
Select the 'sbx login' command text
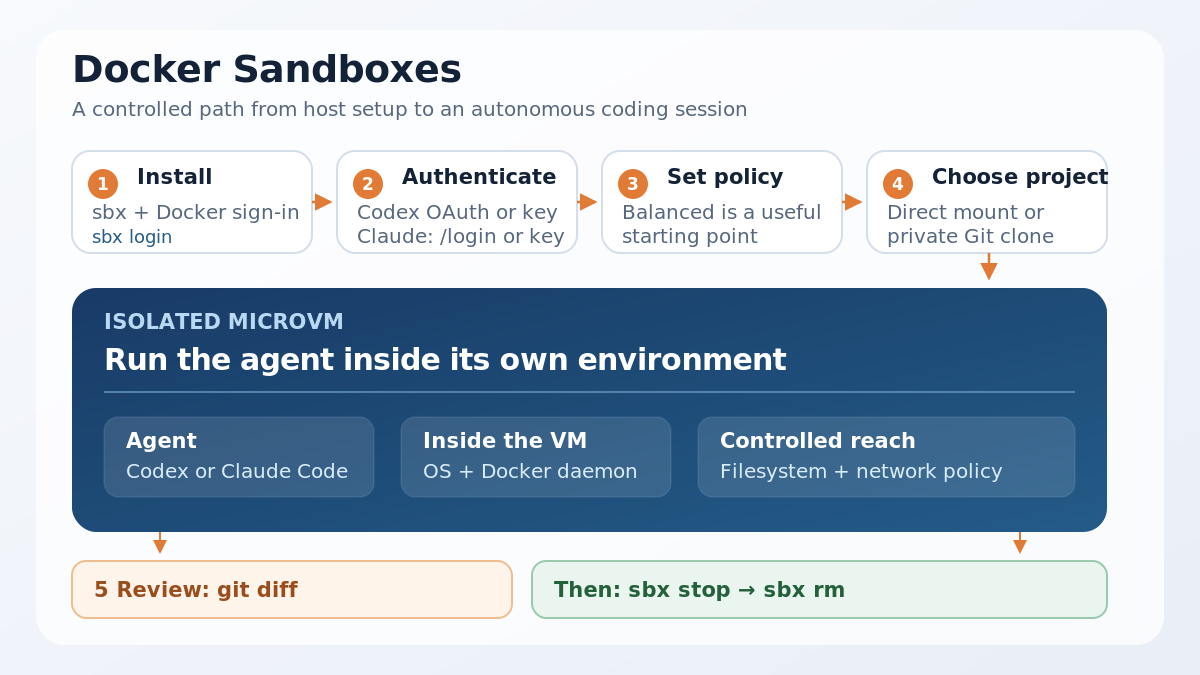(132, 237)
